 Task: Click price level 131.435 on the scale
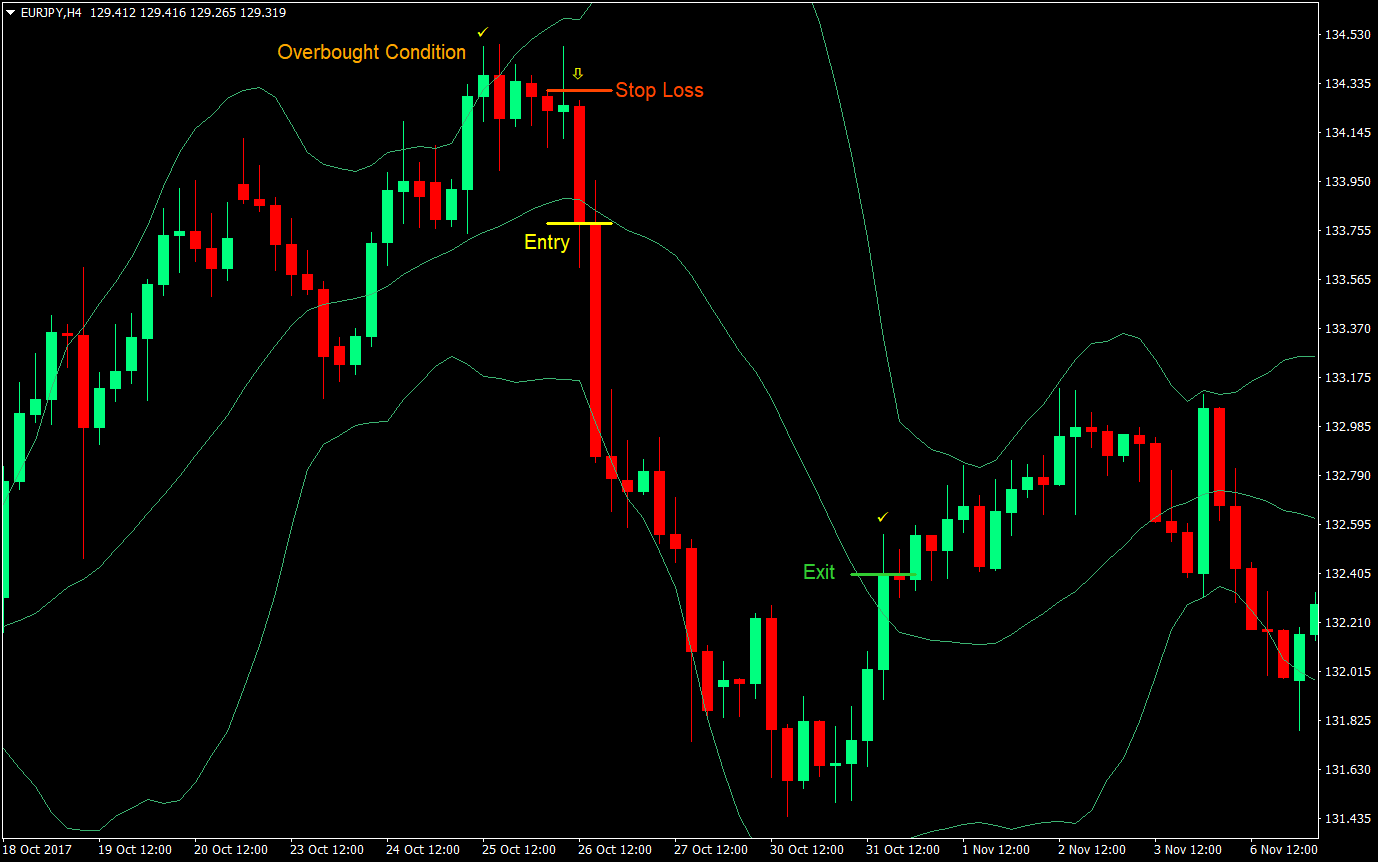click(x=1347, y=819)
